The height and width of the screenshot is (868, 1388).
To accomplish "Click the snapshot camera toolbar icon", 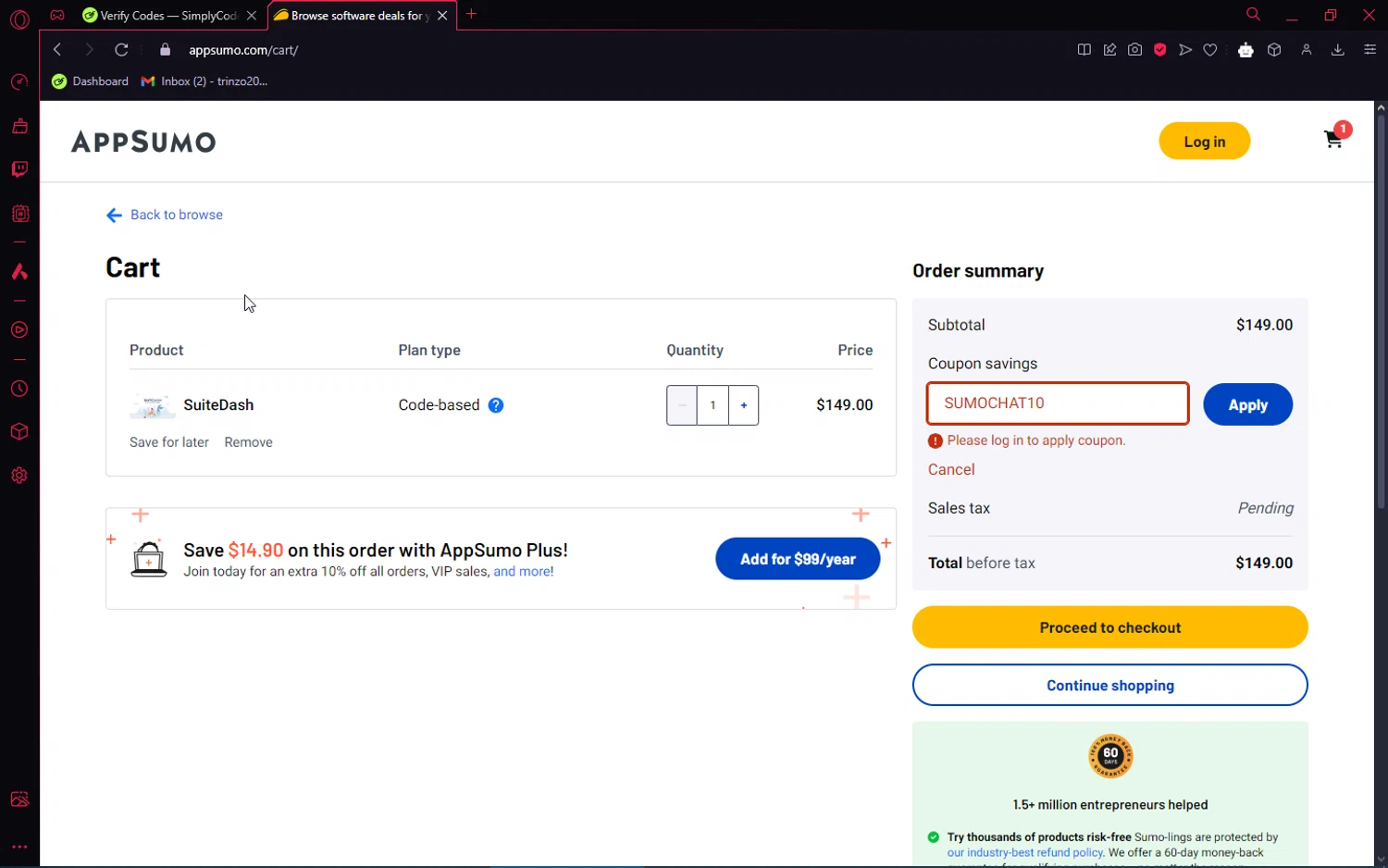I will [1134, 50].
